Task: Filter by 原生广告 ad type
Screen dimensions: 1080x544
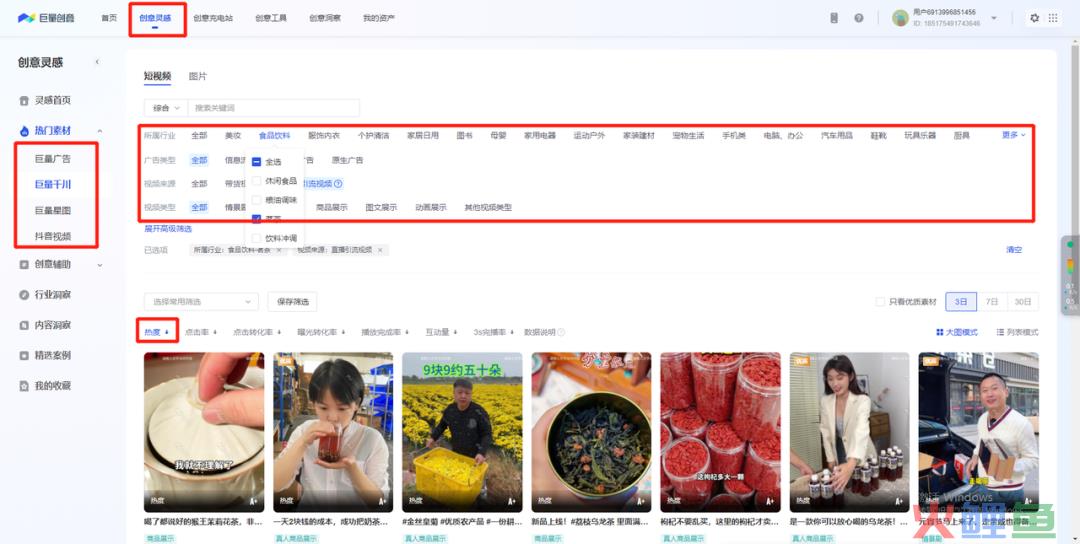Action: 347,160
